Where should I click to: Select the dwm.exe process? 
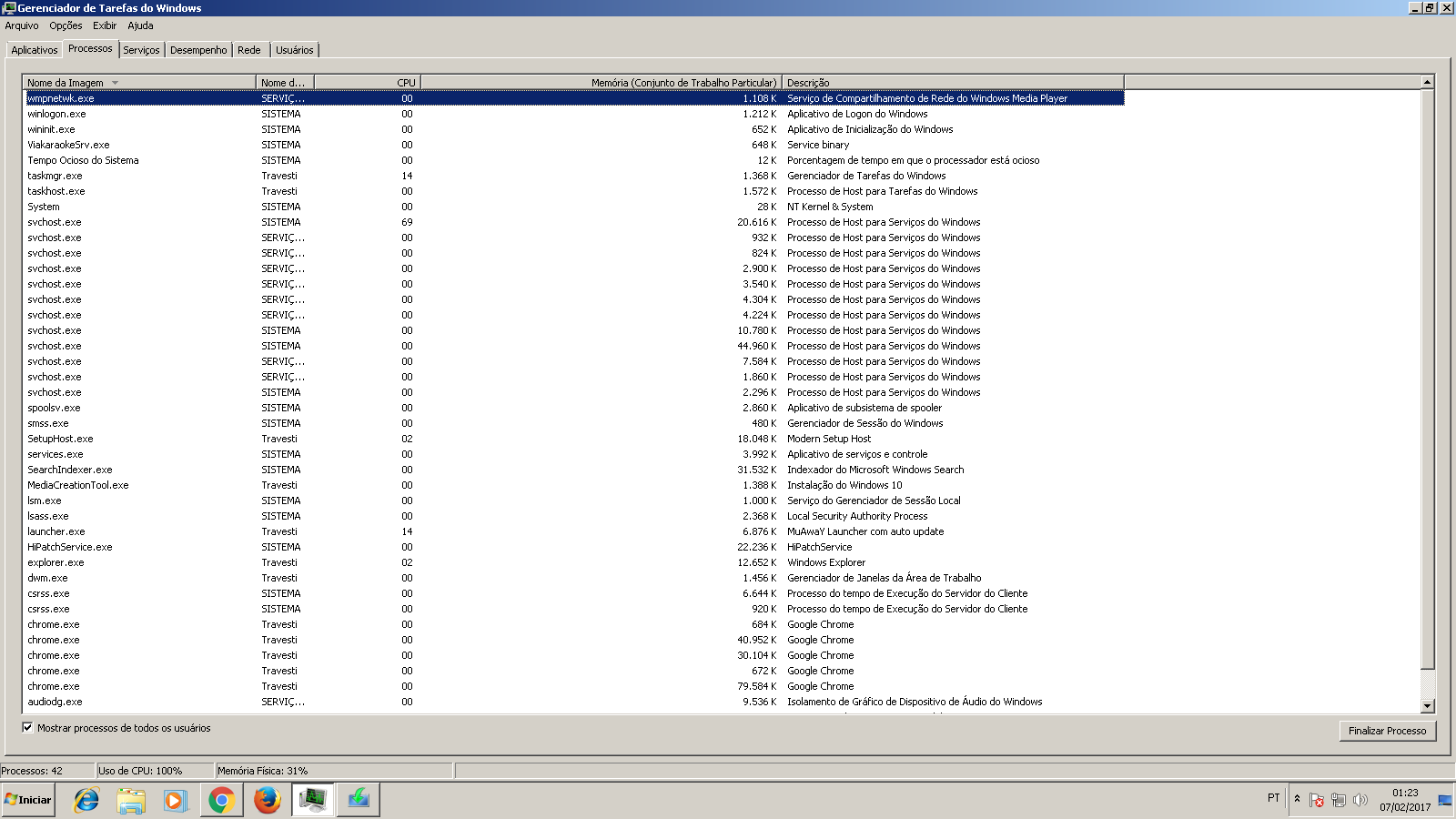[x=574, y=578]
